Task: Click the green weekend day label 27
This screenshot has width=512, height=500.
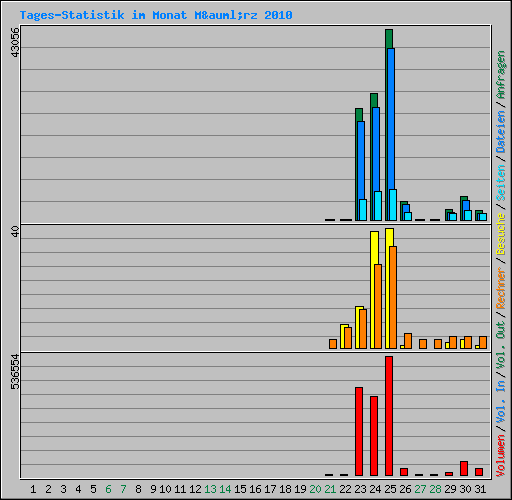Action: pos(420,489)
